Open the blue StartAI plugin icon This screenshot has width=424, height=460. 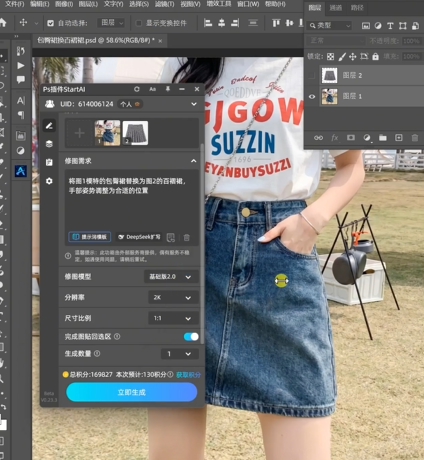(x=21, y=171)
